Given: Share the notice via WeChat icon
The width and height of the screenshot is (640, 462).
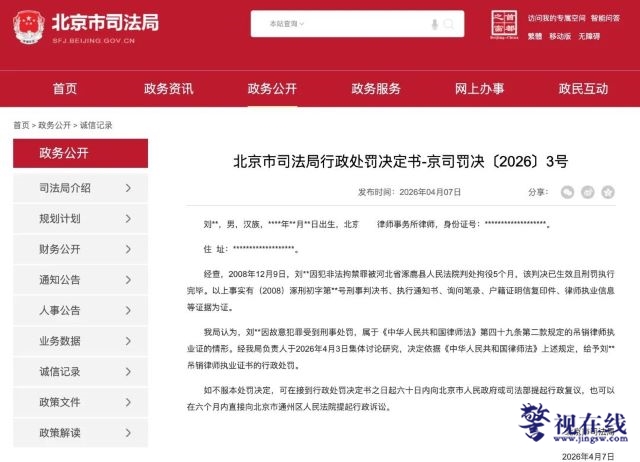Looking at the screenshot, I should click(x=567, y=192).
